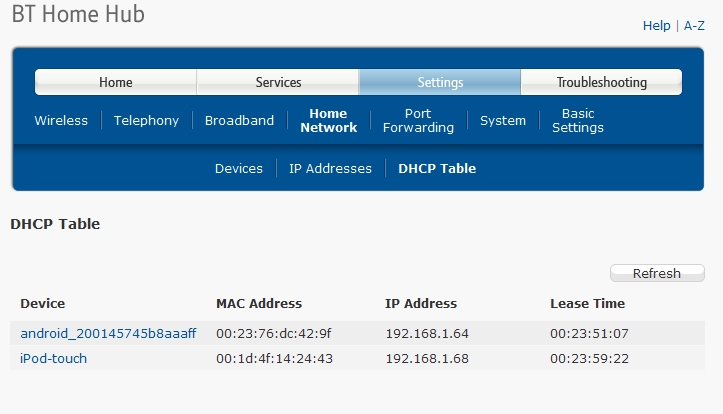
Task: Select the Settings tab
Action: tap(440, 82)
